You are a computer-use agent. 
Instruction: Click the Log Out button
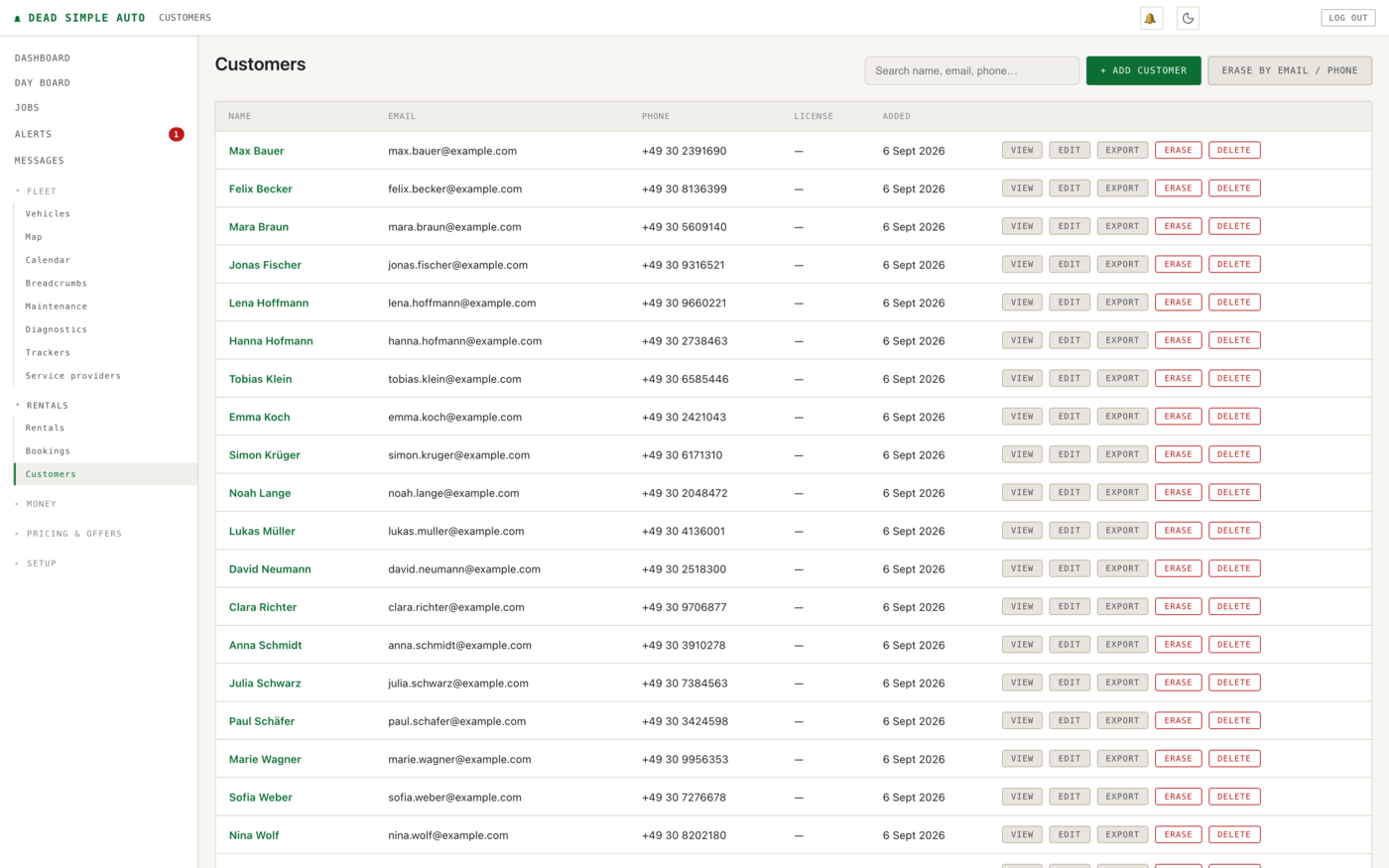point(1348,18)
